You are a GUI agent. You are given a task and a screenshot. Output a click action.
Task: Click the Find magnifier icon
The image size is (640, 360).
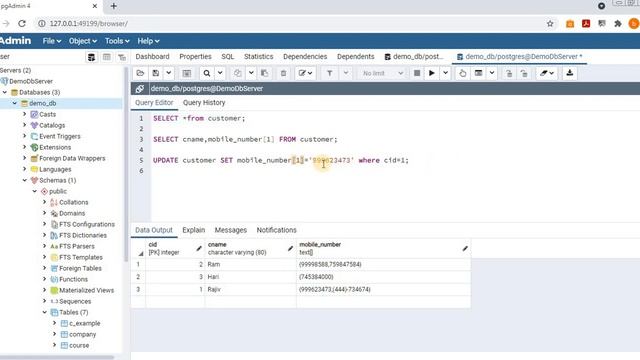pyautogui.click(x=207, y=73)
